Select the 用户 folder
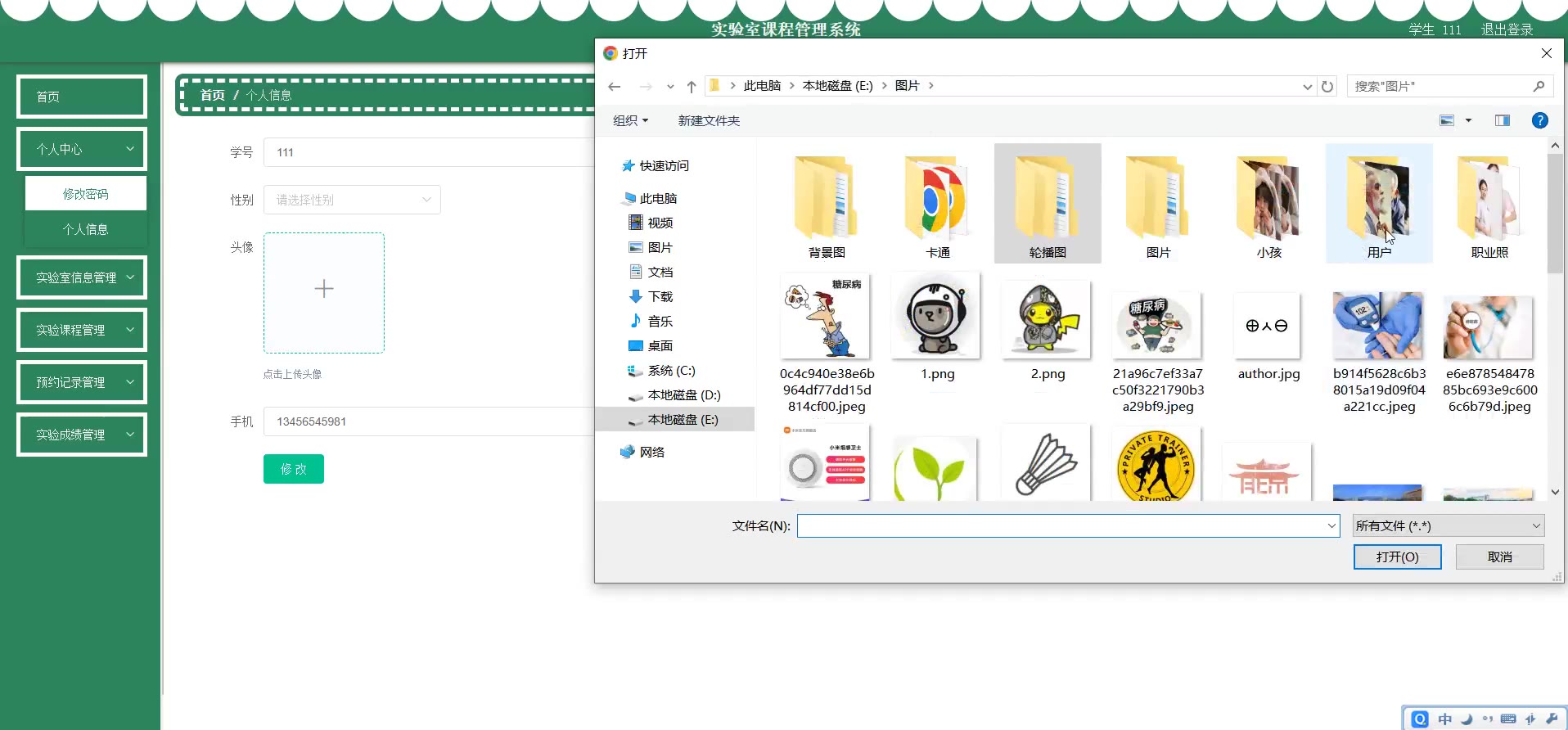This screenshot has width=1568, height=730. 1379,204
